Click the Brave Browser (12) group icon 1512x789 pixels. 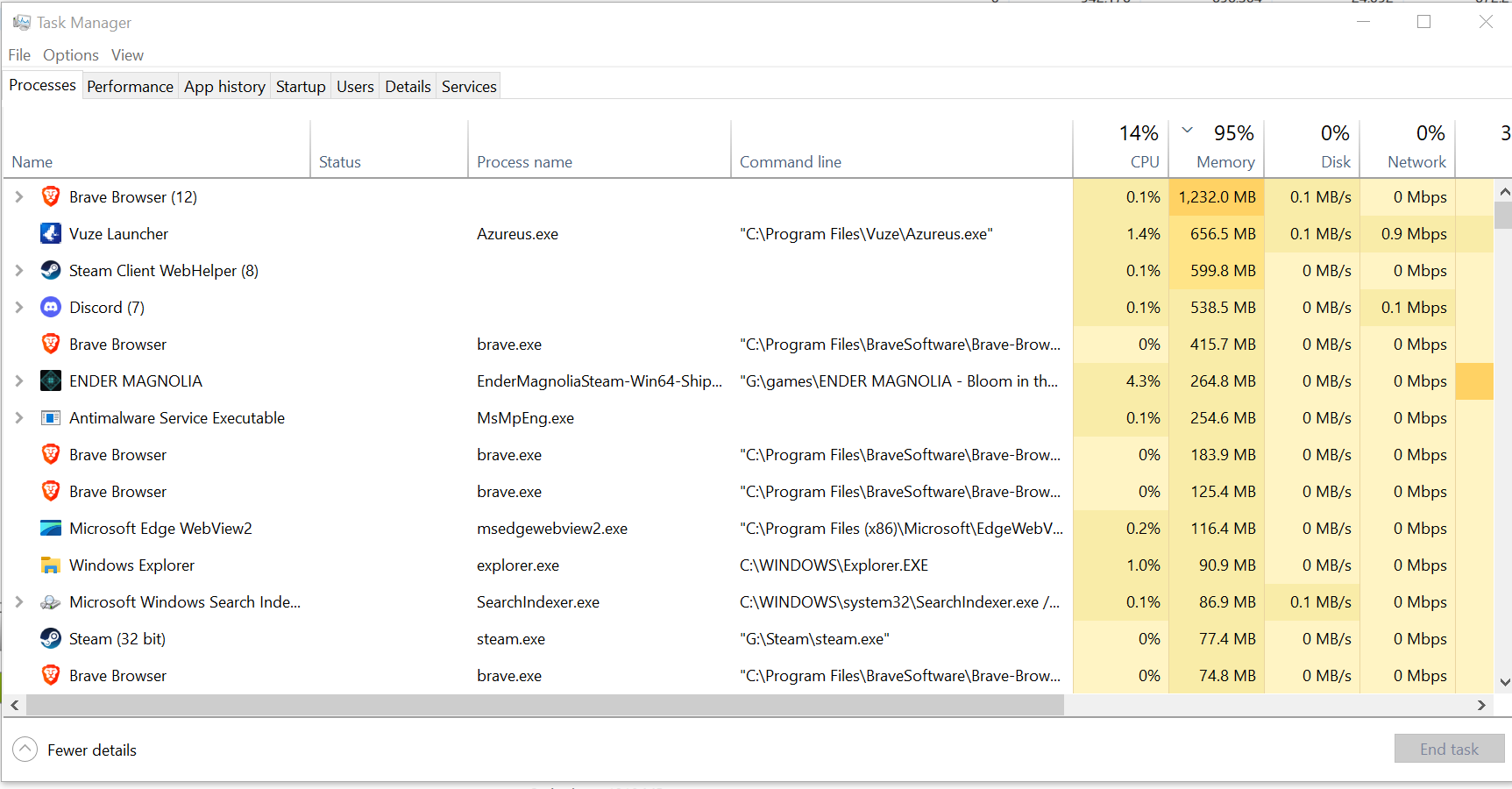click(x=51, y=196)
